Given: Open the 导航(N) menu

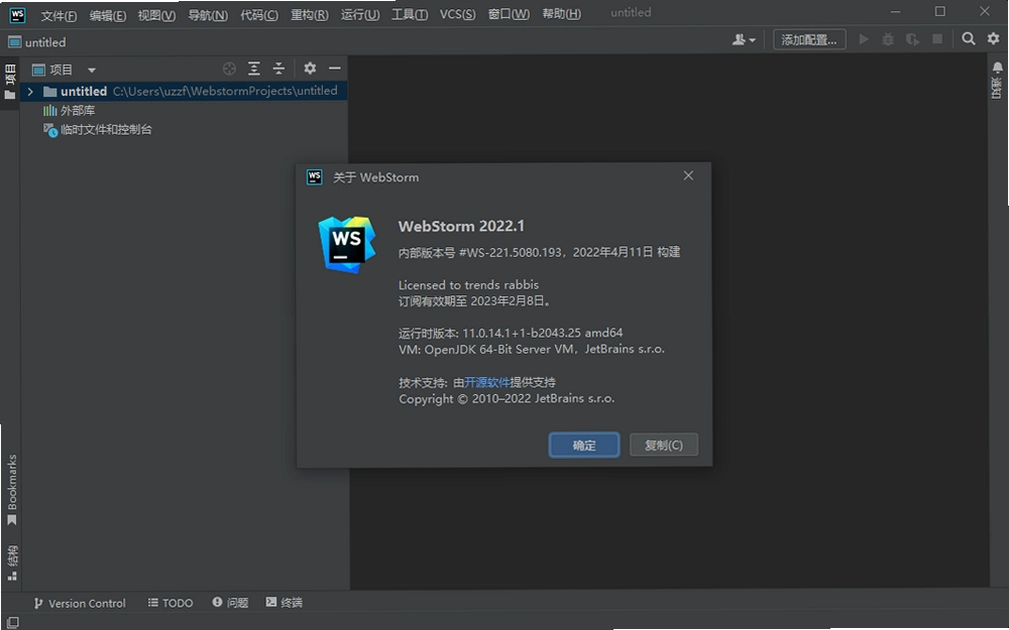Looking at the screenshot, I should pos(207,15).
